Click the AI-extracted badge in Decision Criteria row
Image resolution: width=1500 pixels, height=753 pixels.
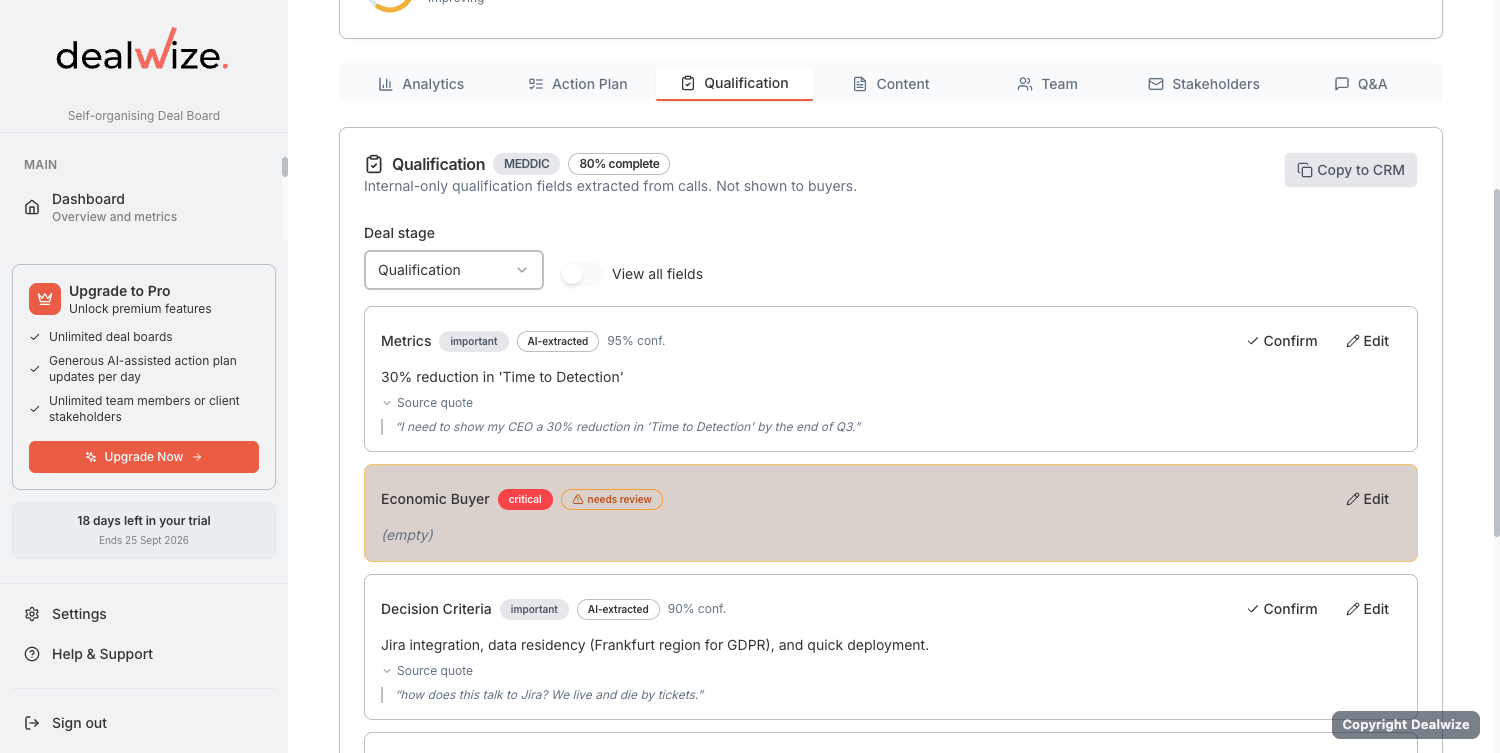tap(618, 609)
